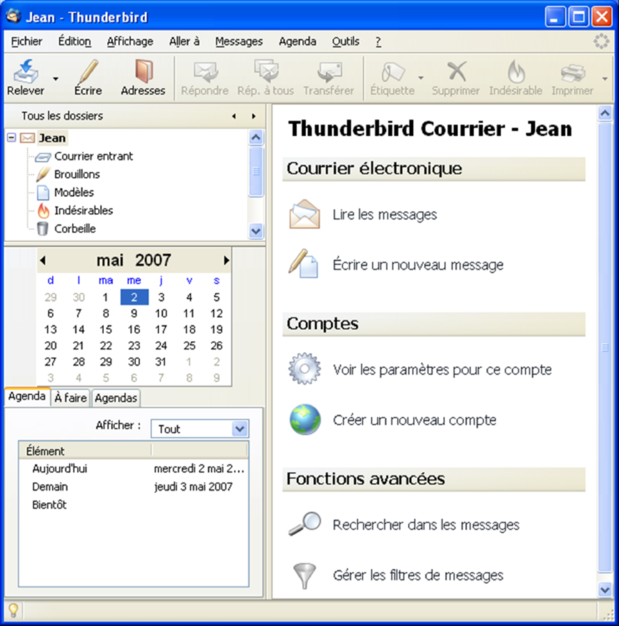Image resolution: width=619 pixels, height=626 pixels.
Task: Click the globe icon to create account
Action: tap(305, 420)
